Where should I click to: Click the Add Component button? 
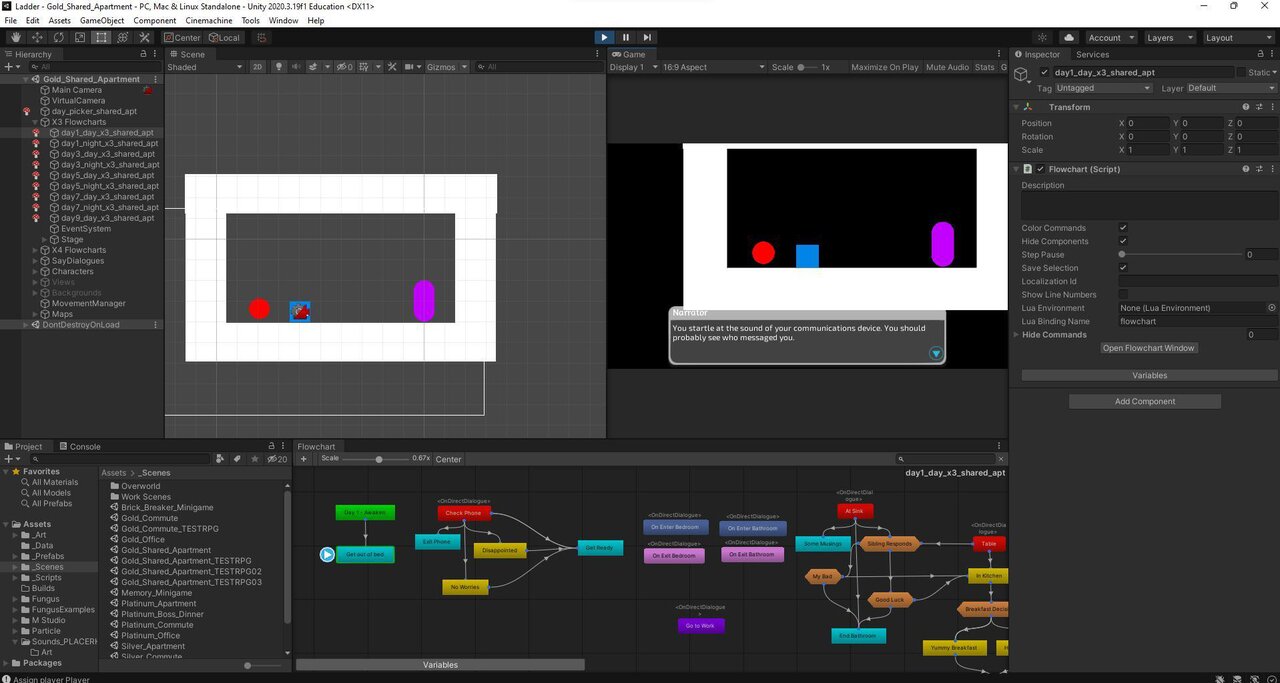(x=1145, y=401)
